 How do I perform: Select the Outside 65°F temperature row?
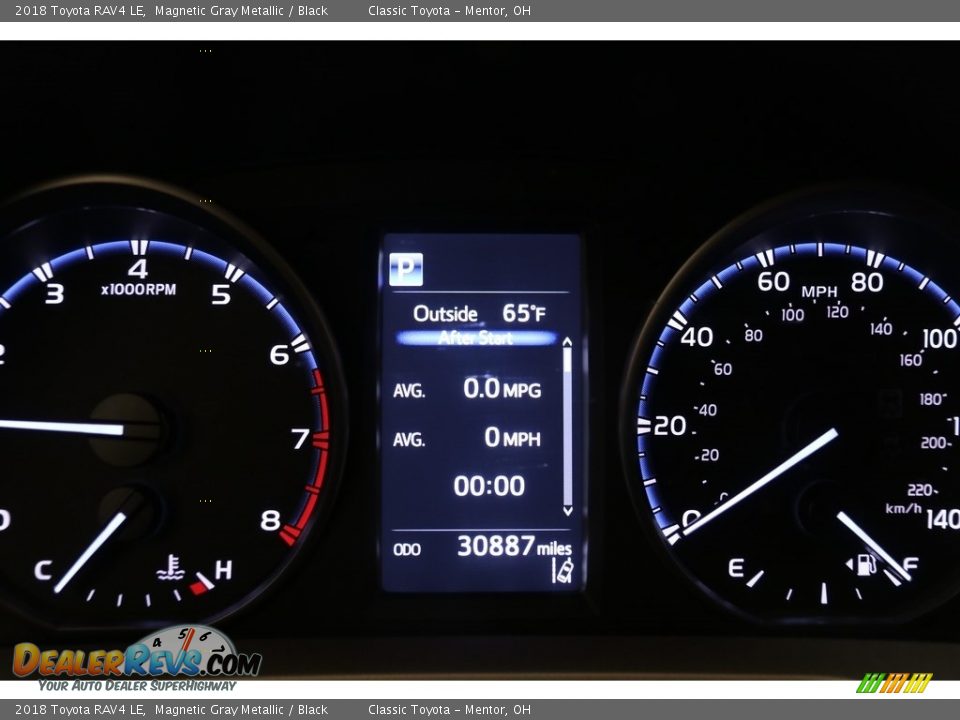tap(479, 313)
